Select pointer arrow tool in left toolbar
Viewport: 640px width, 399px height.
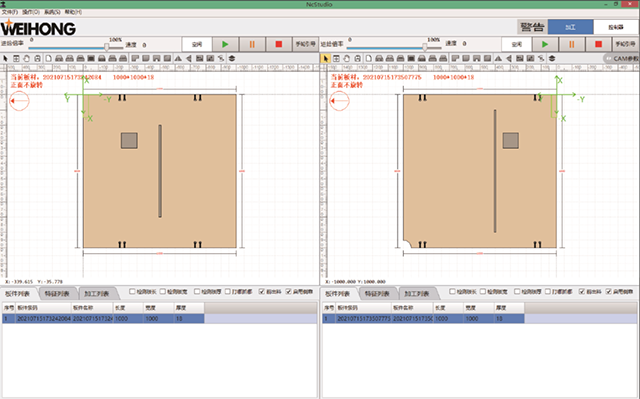click(5, 58)
